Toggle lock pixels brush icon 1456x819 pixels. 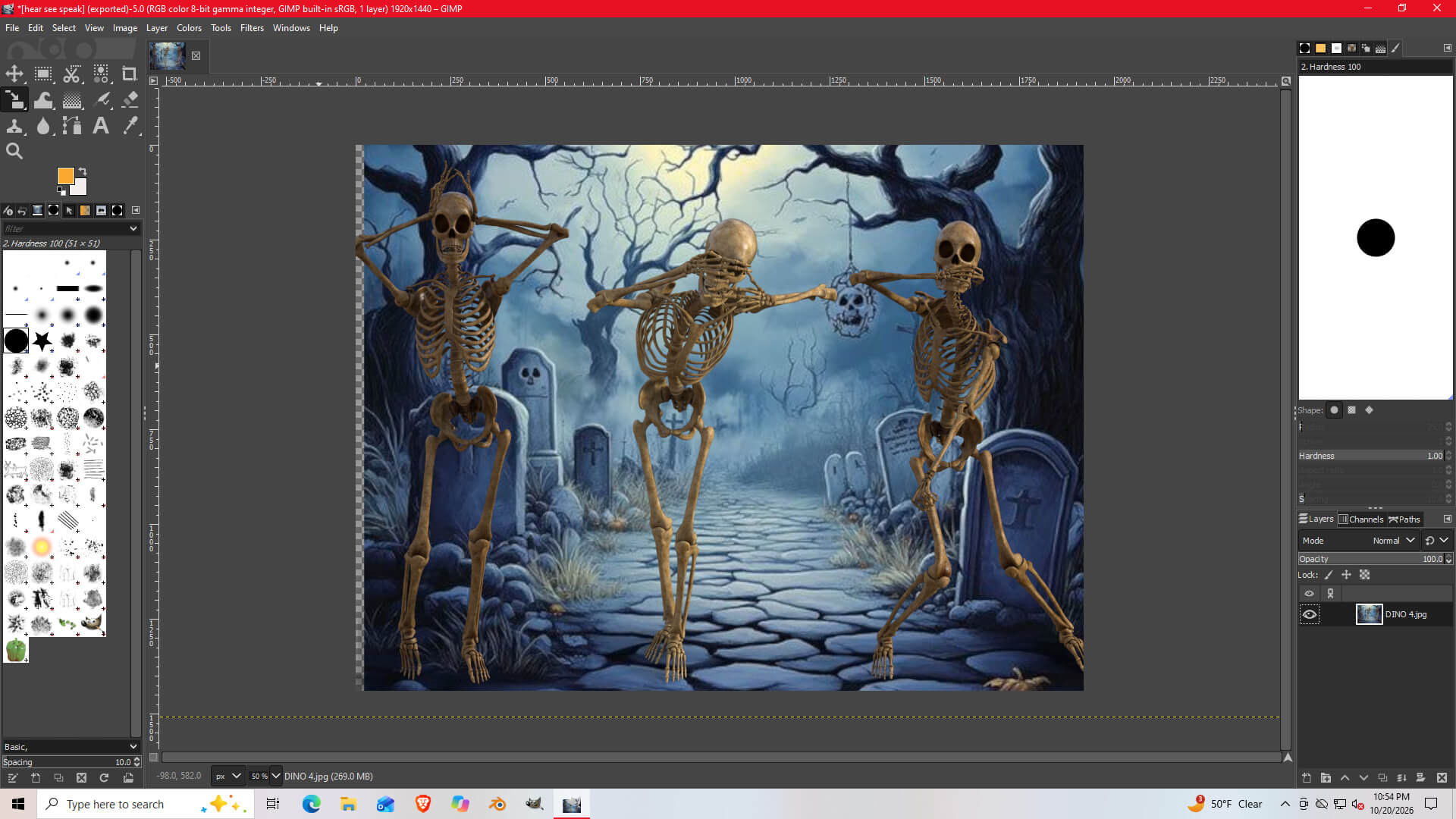1329,575
